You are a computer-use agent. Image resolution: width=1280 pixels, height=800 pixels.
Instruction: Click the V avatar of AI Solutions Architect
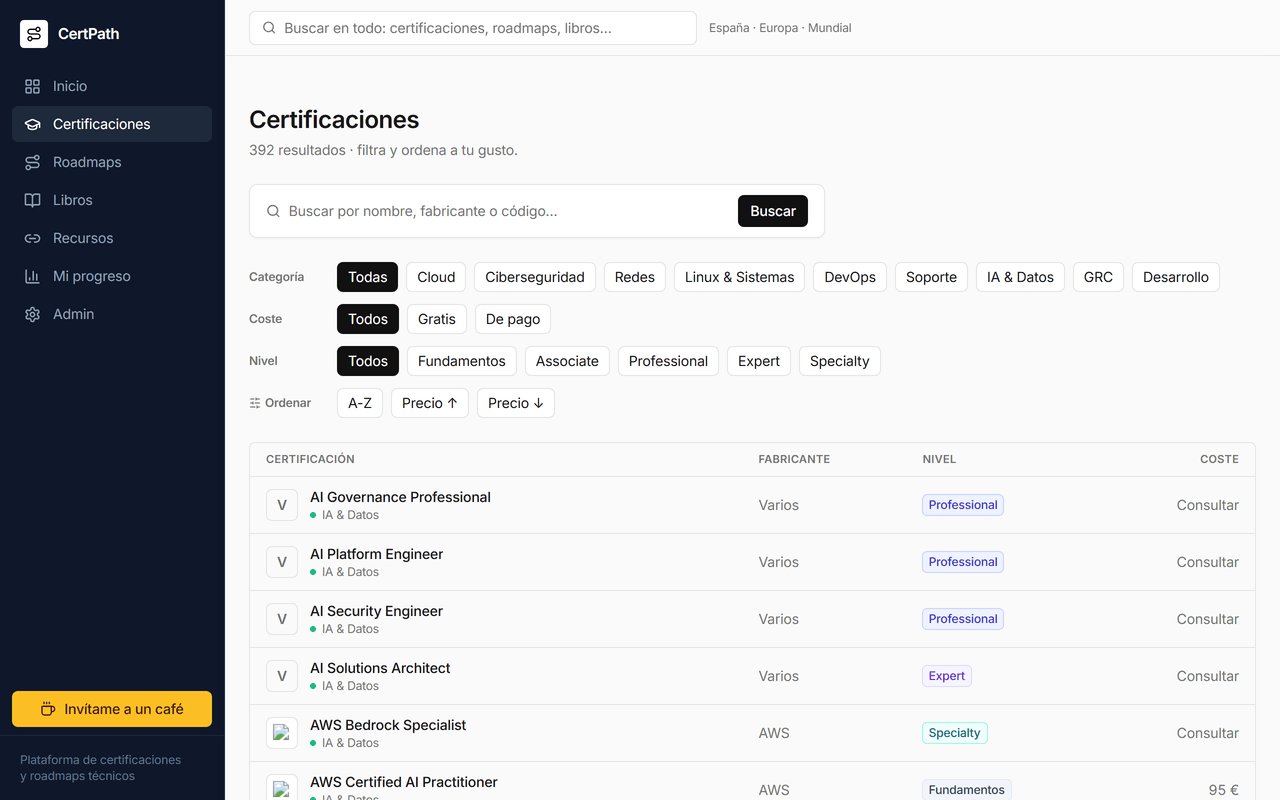tap(282, 676)
